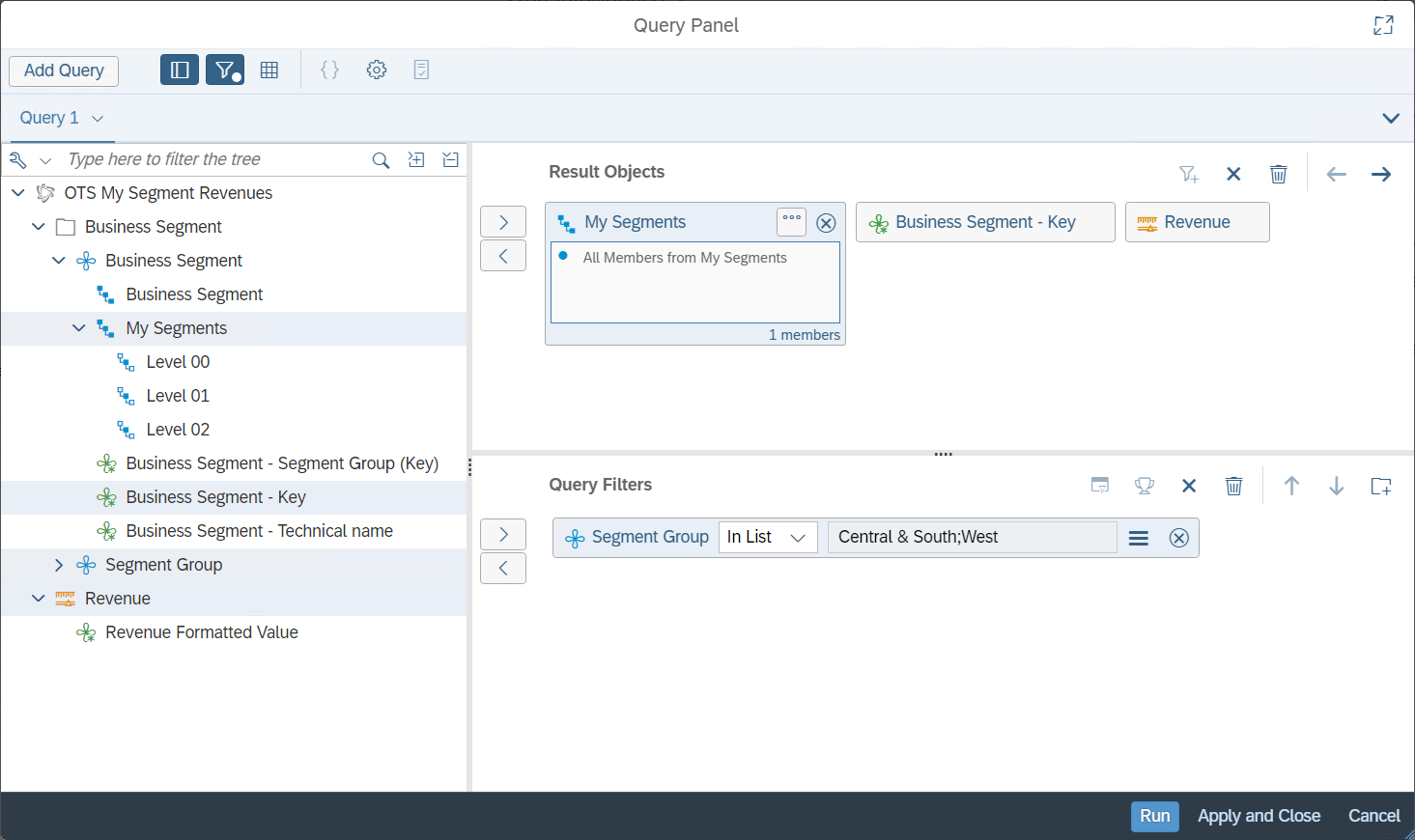This screenshot has width=1415, height=840.
Task: Remove the Segment Group filter with its X icon
Action: tap(1178, 538)
